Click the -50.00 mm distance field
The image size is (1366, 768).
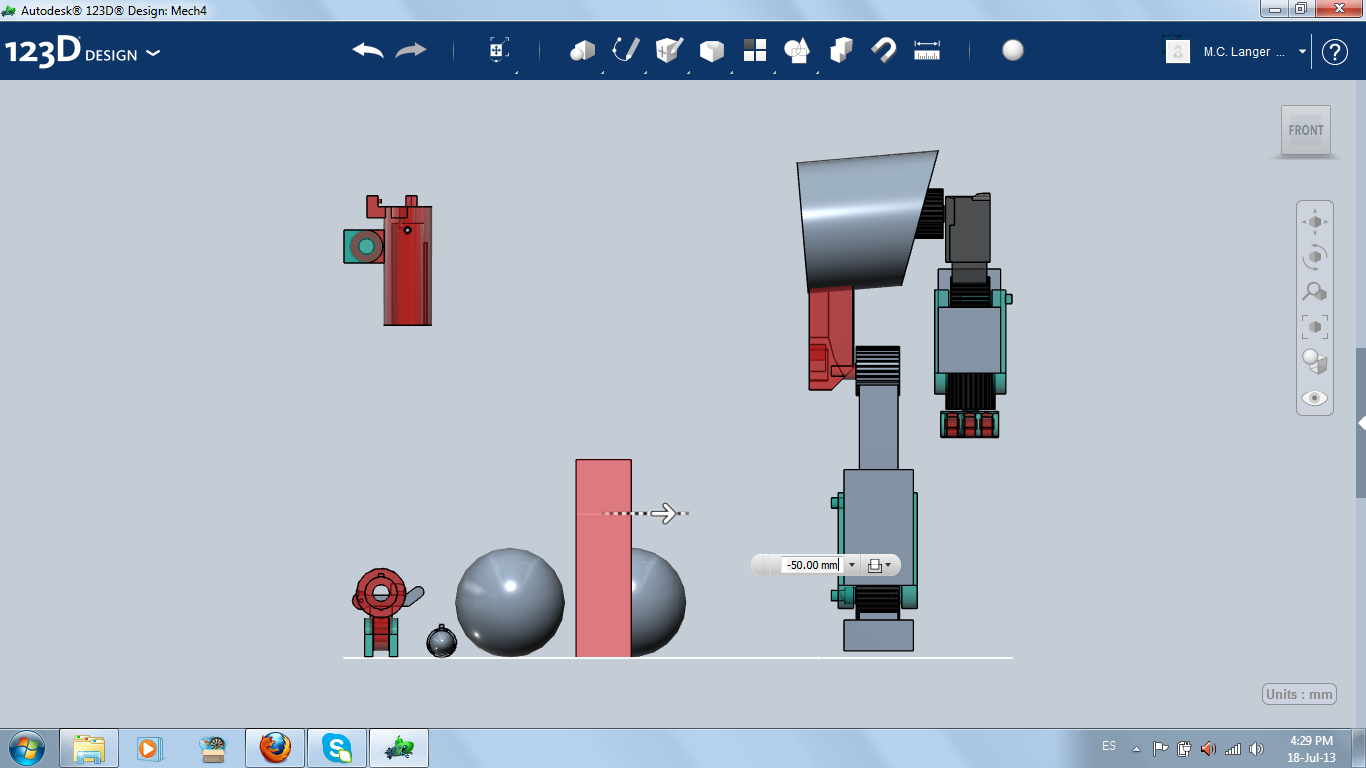(811, 565)
